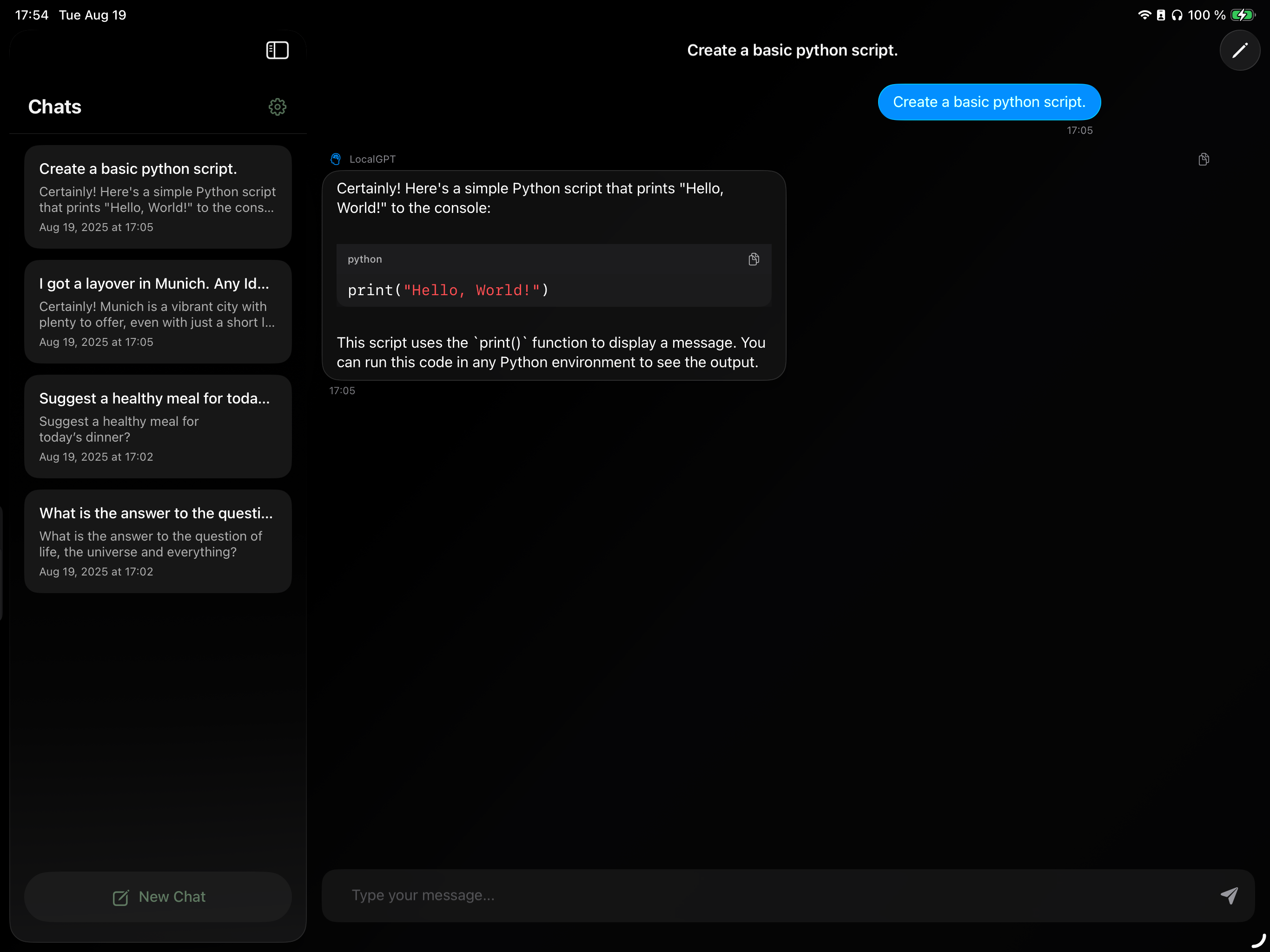The height and width of the screenshot is (952, 1270).
Task: Tap the battery indicator in status bar
Action: (x=1243, y=15)
